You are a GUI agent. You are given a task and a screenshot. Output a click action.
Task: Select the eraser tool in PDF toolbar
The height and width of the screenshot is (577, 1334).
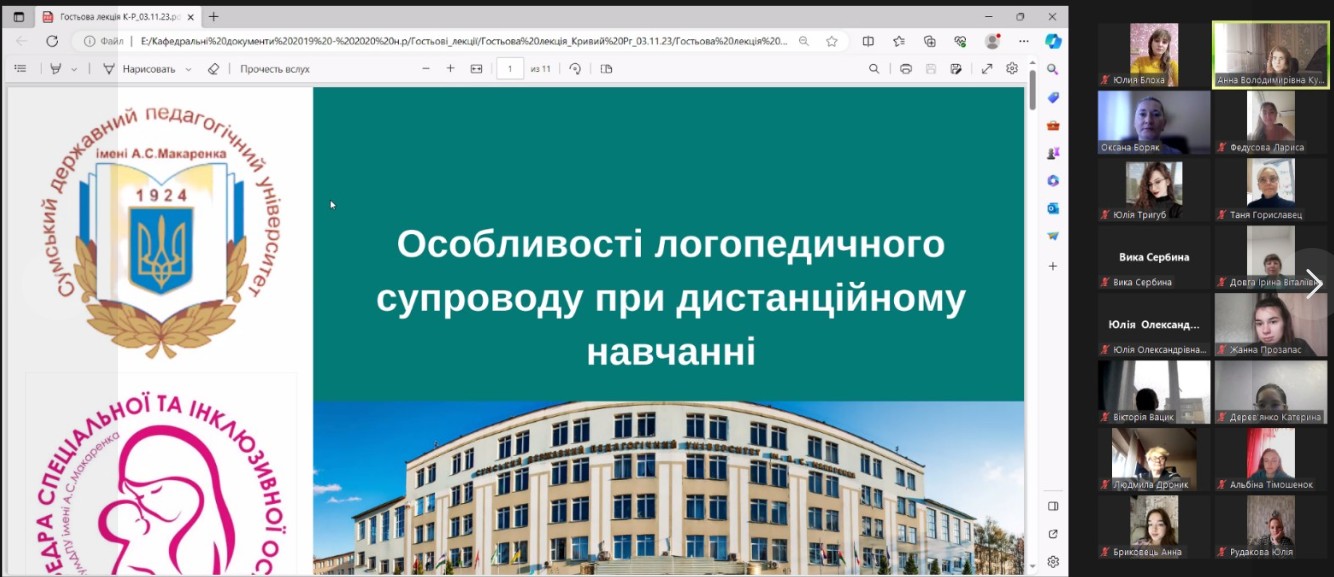click(x=212, y=69)
